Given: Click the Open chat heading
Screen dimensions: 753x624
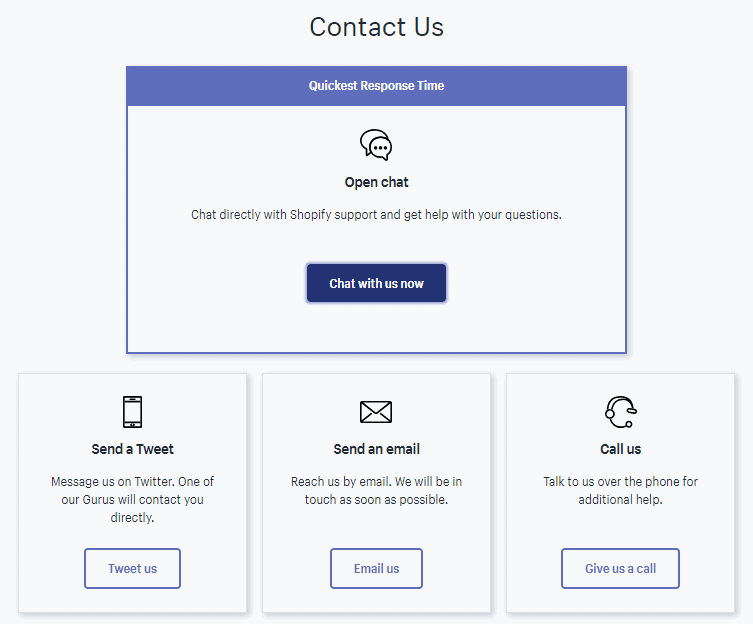Looking at the screenshot, I should pos(376,182).
